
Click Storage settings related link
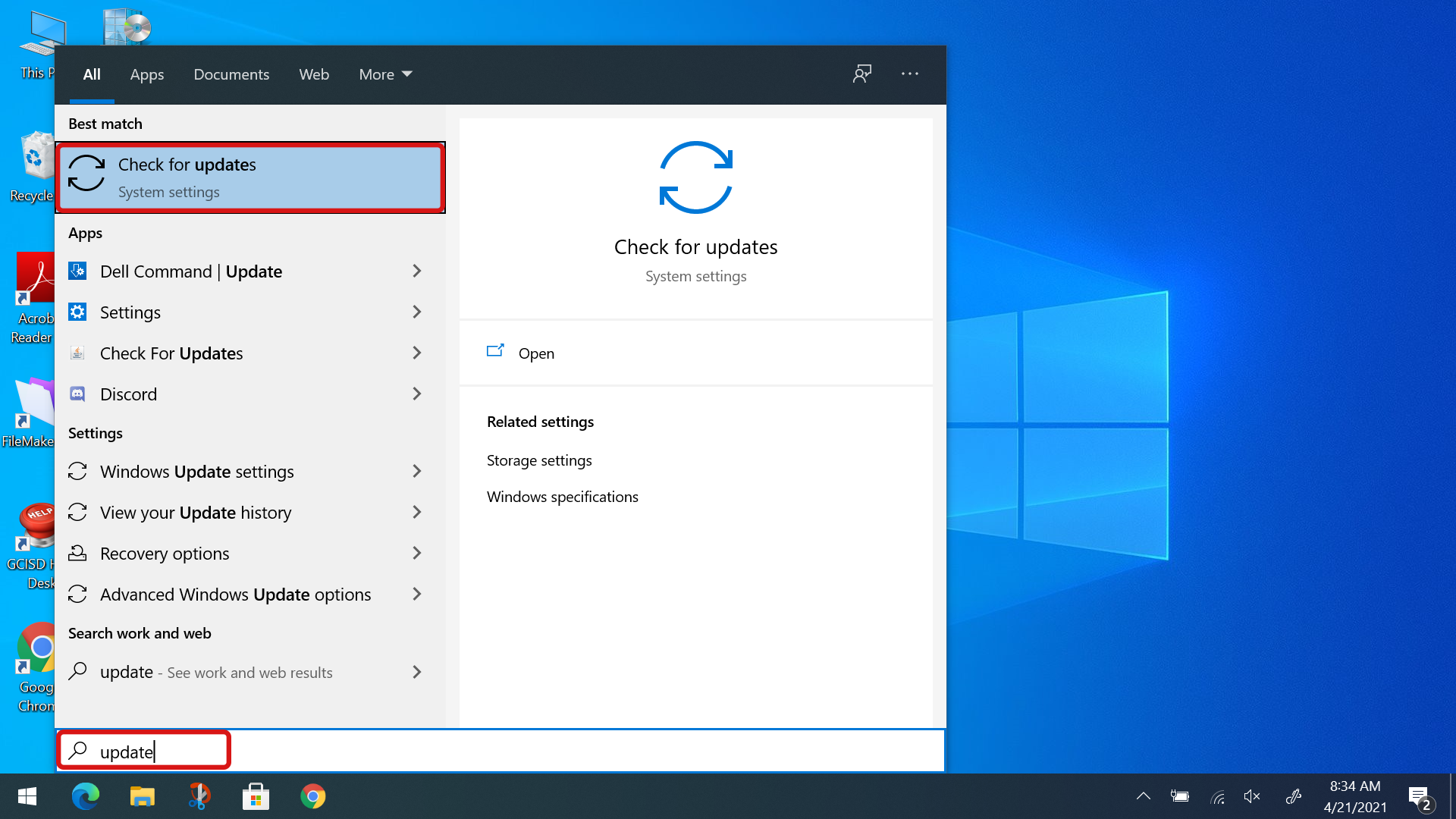[x=539, y=459]
